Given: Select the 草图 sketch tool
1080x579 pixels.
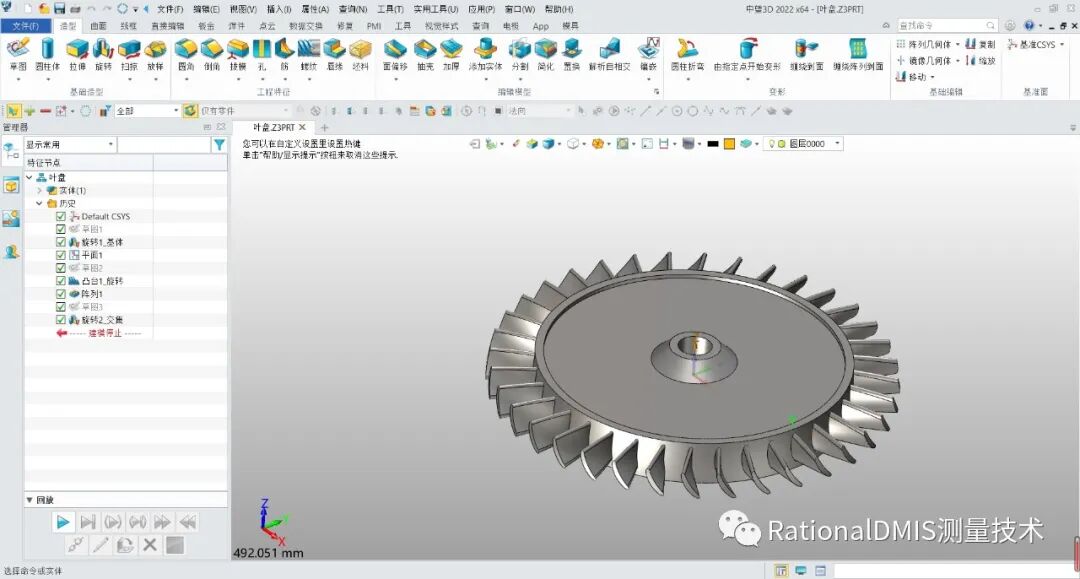Looking at the screenshot, I should click(18, 55).
